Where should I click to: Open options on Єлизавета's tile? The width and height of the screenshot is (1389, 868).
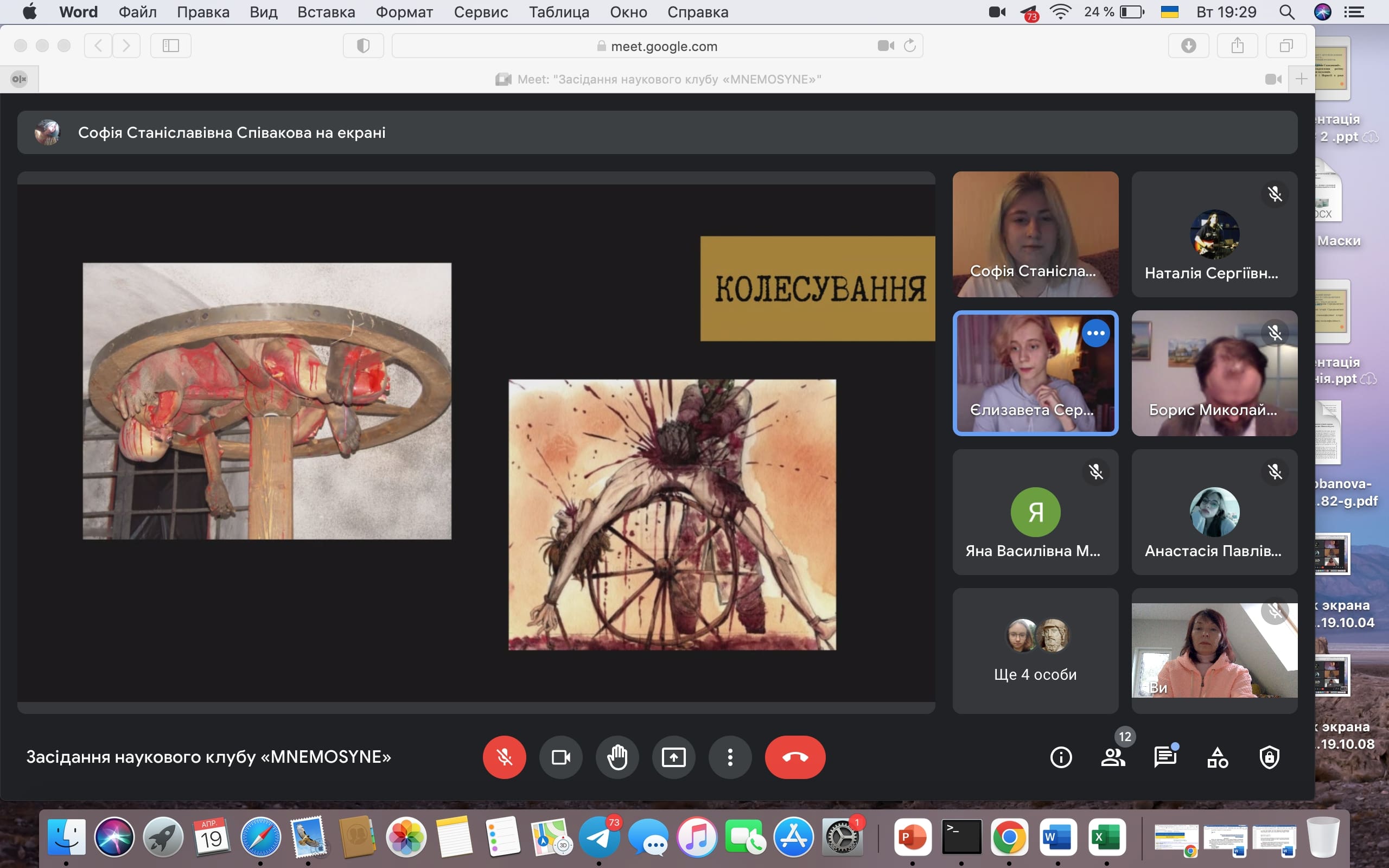pyautogui.click(x=1095, y=333)
